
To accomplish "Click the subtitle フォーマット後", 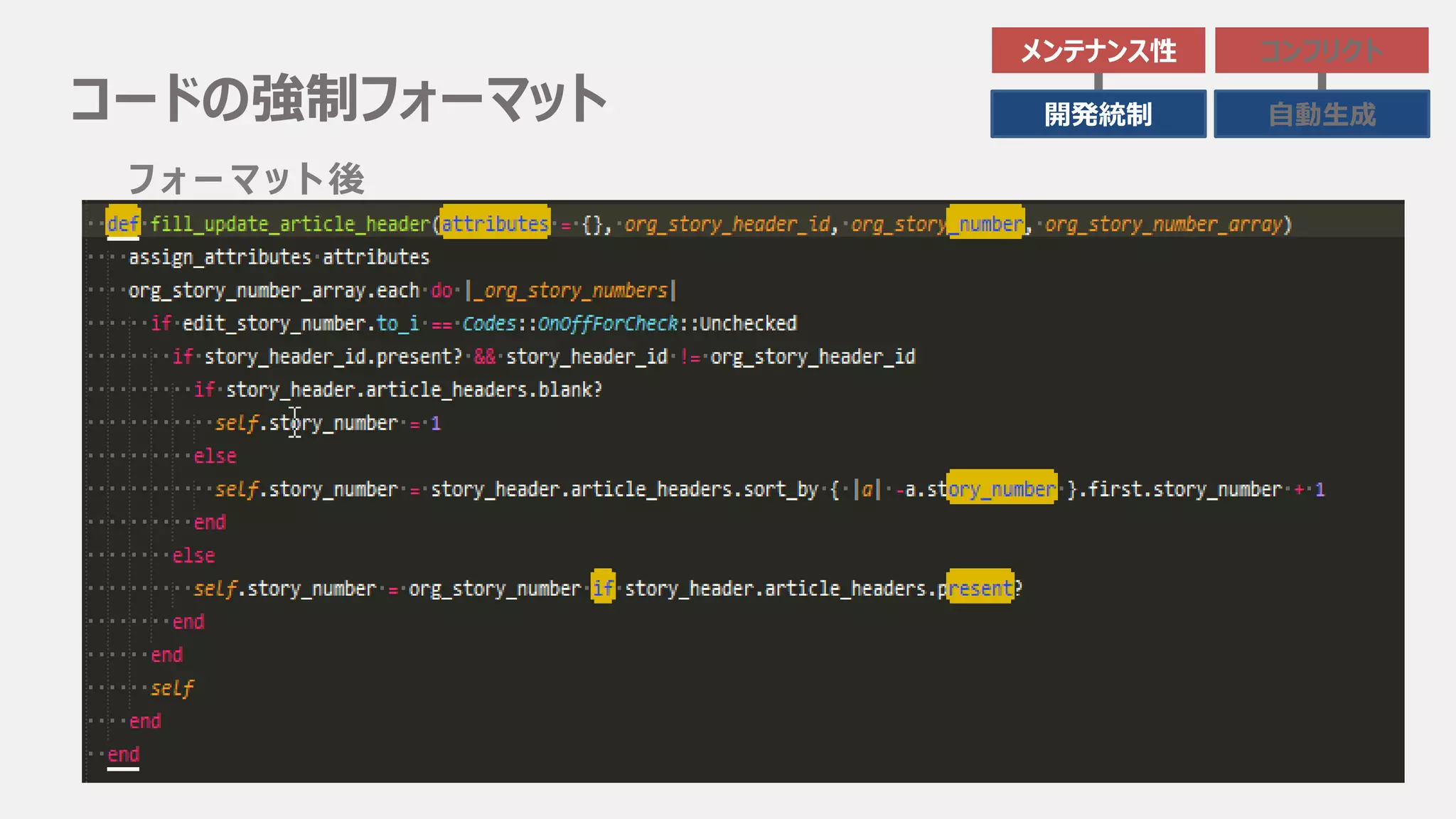I will click(246, 178).
